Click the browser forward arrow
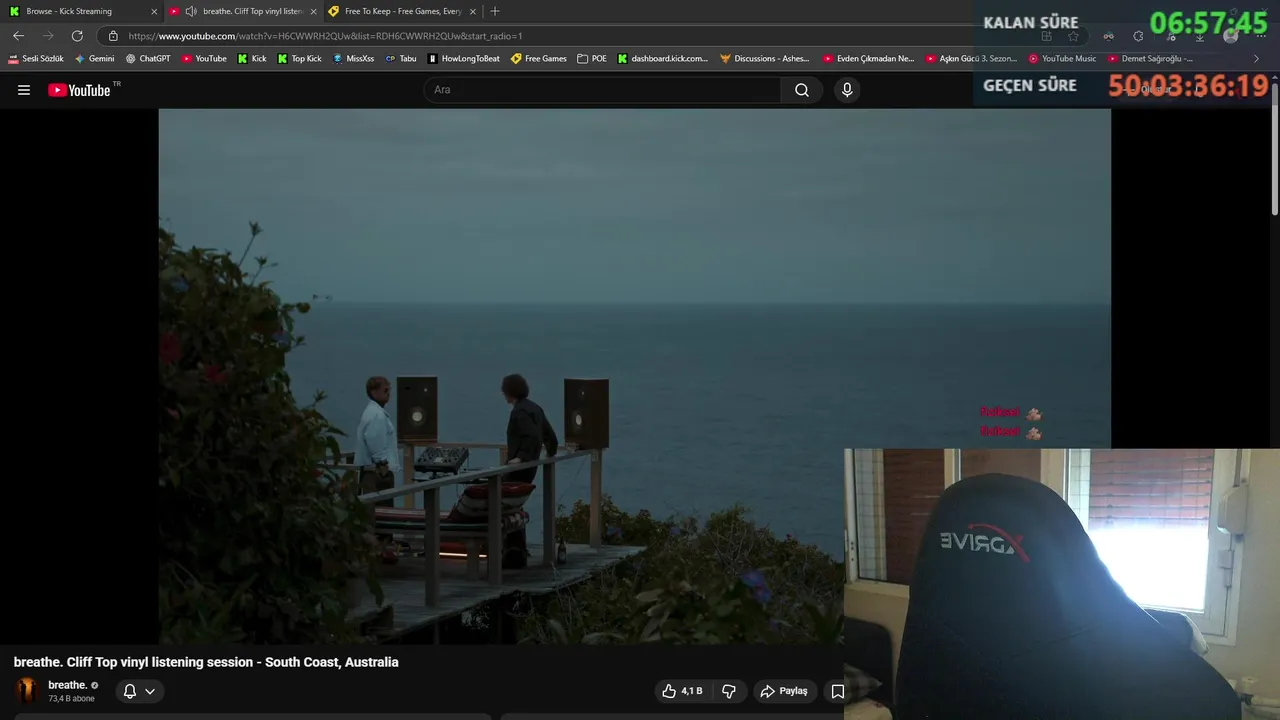The height and width of the screenshot is (720, 1280). pos(47,35)
